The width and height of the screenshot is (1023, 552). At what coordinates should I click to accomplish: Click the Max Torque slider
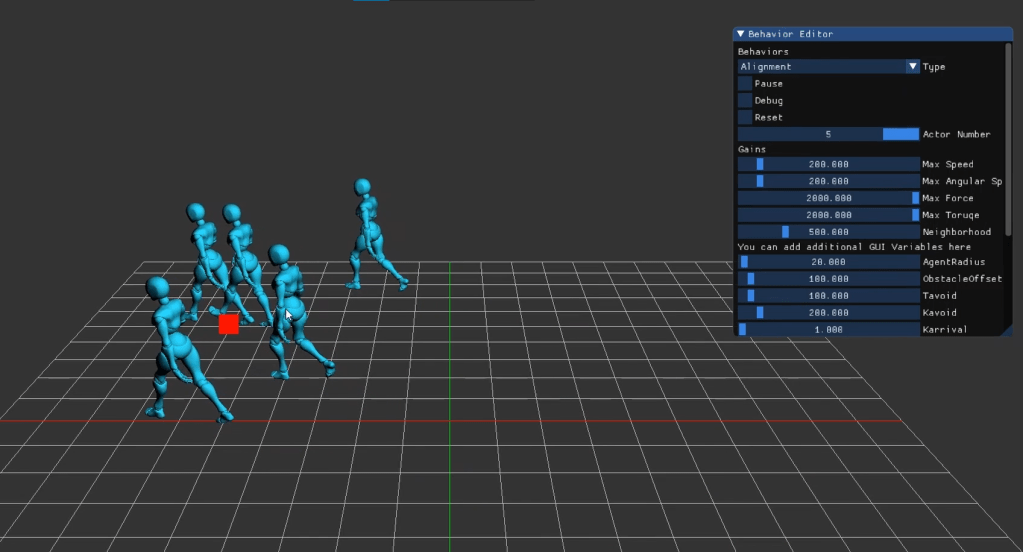(x=828, y=215)
